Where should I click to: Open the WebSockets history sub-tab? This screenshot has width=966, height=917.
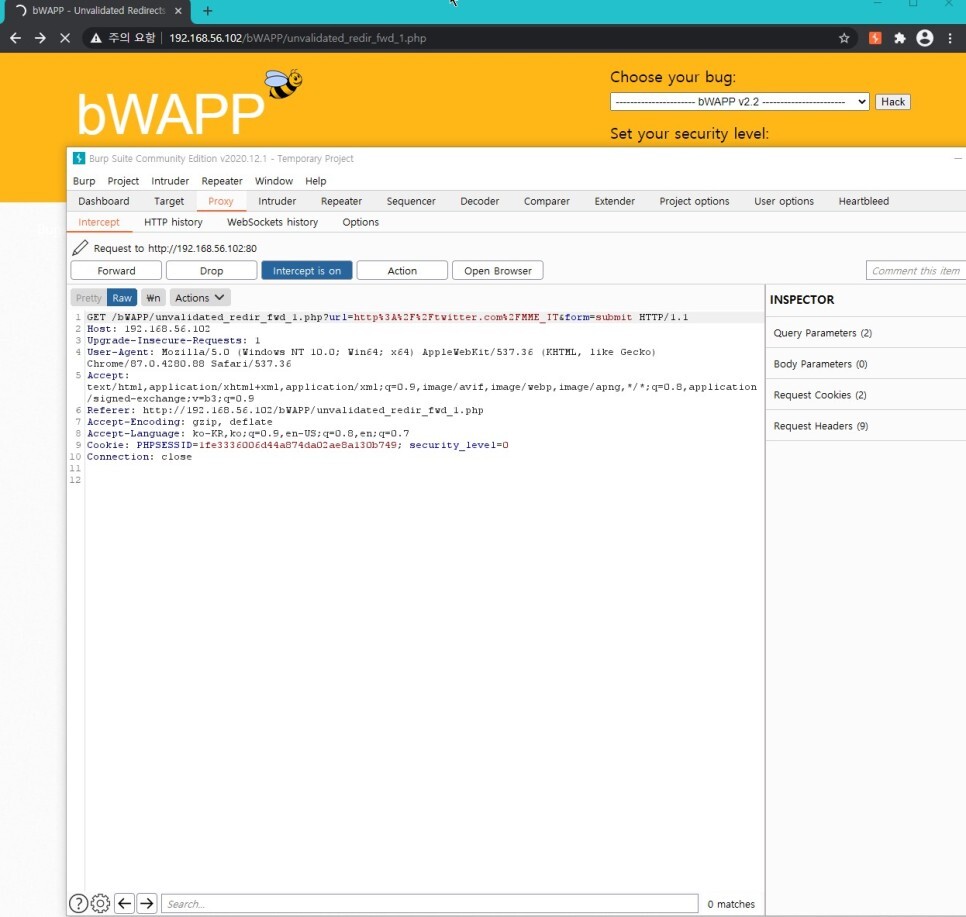tap(272, 222)
